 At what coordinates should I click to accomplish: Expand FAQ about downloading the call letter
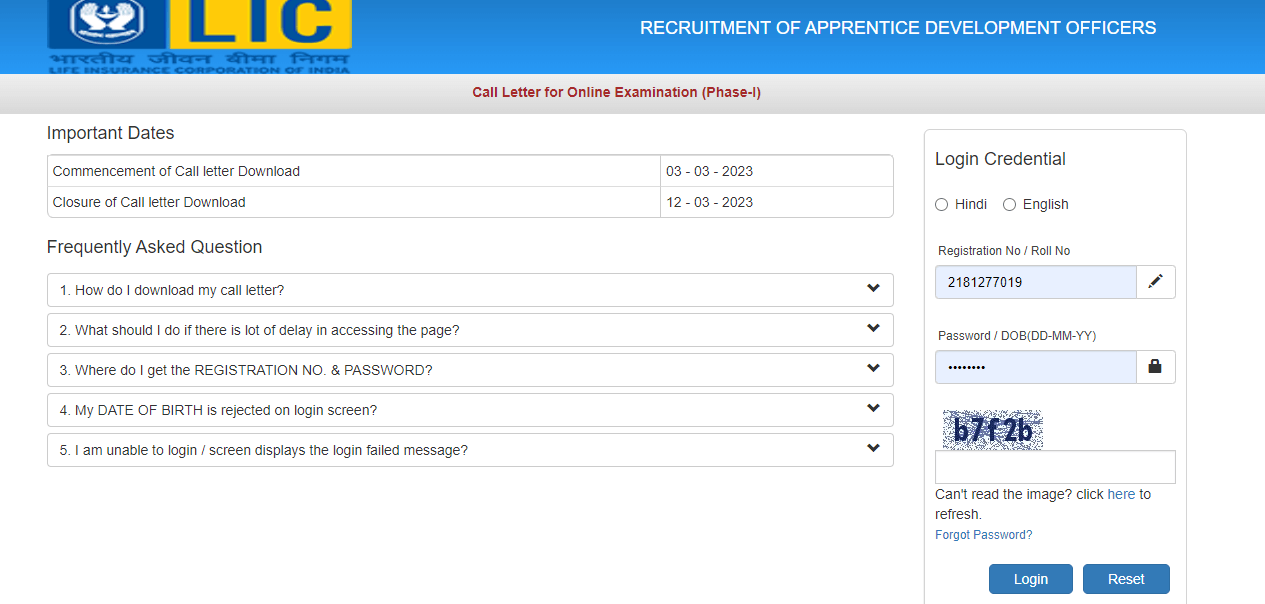pos(470,290)
